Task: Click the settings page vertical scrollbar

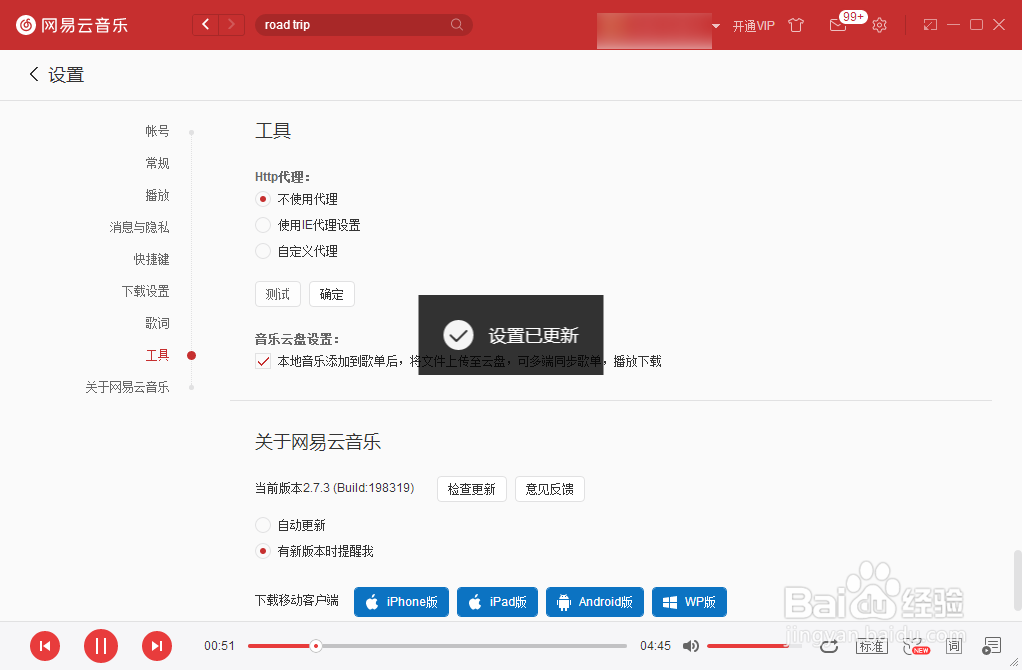Action: coord(1017,580)
